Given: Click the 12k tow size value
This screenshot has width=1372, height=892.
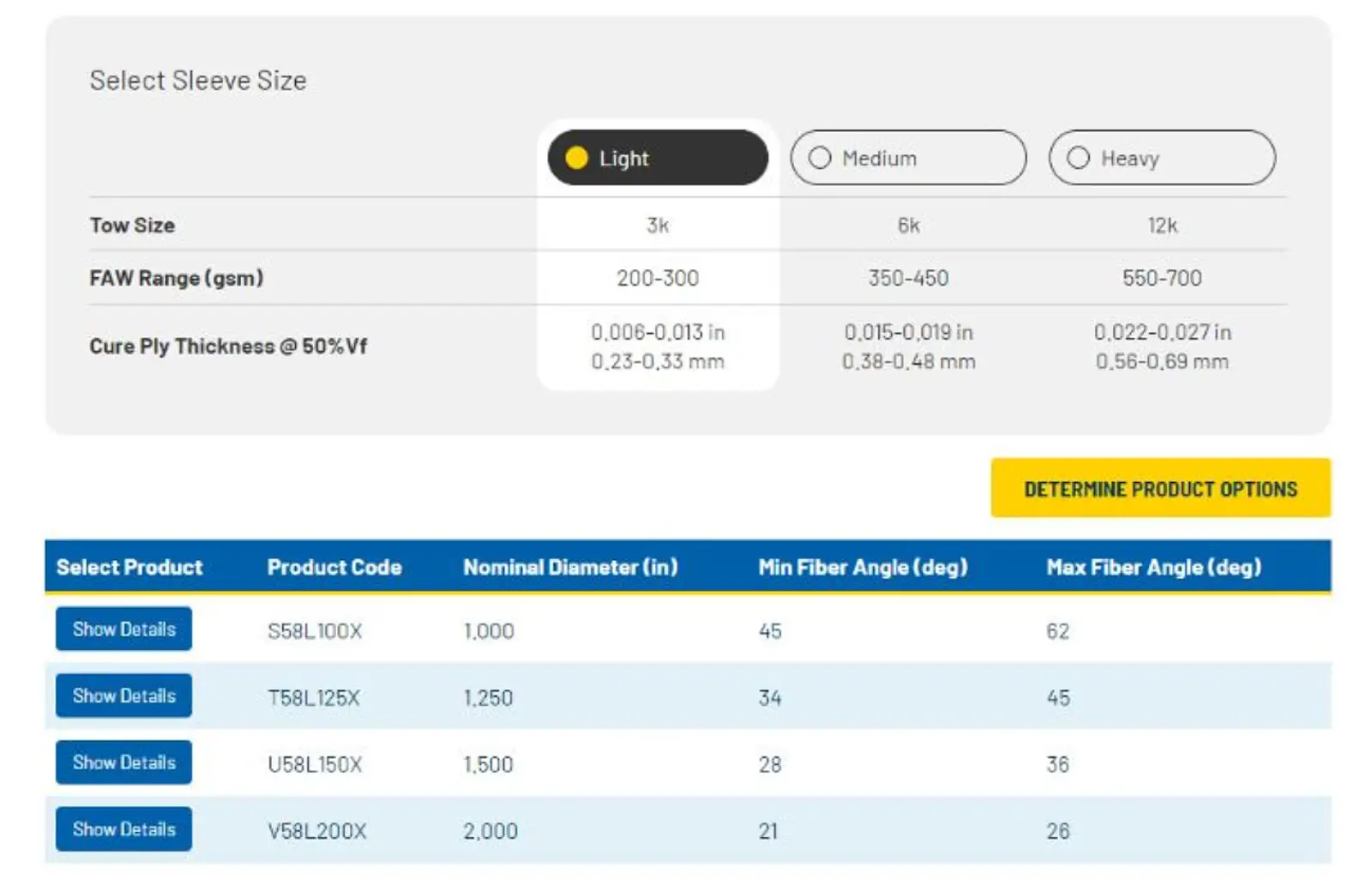Looking at the screenshot, I should pyautogui.click(x=1162, y=225).
